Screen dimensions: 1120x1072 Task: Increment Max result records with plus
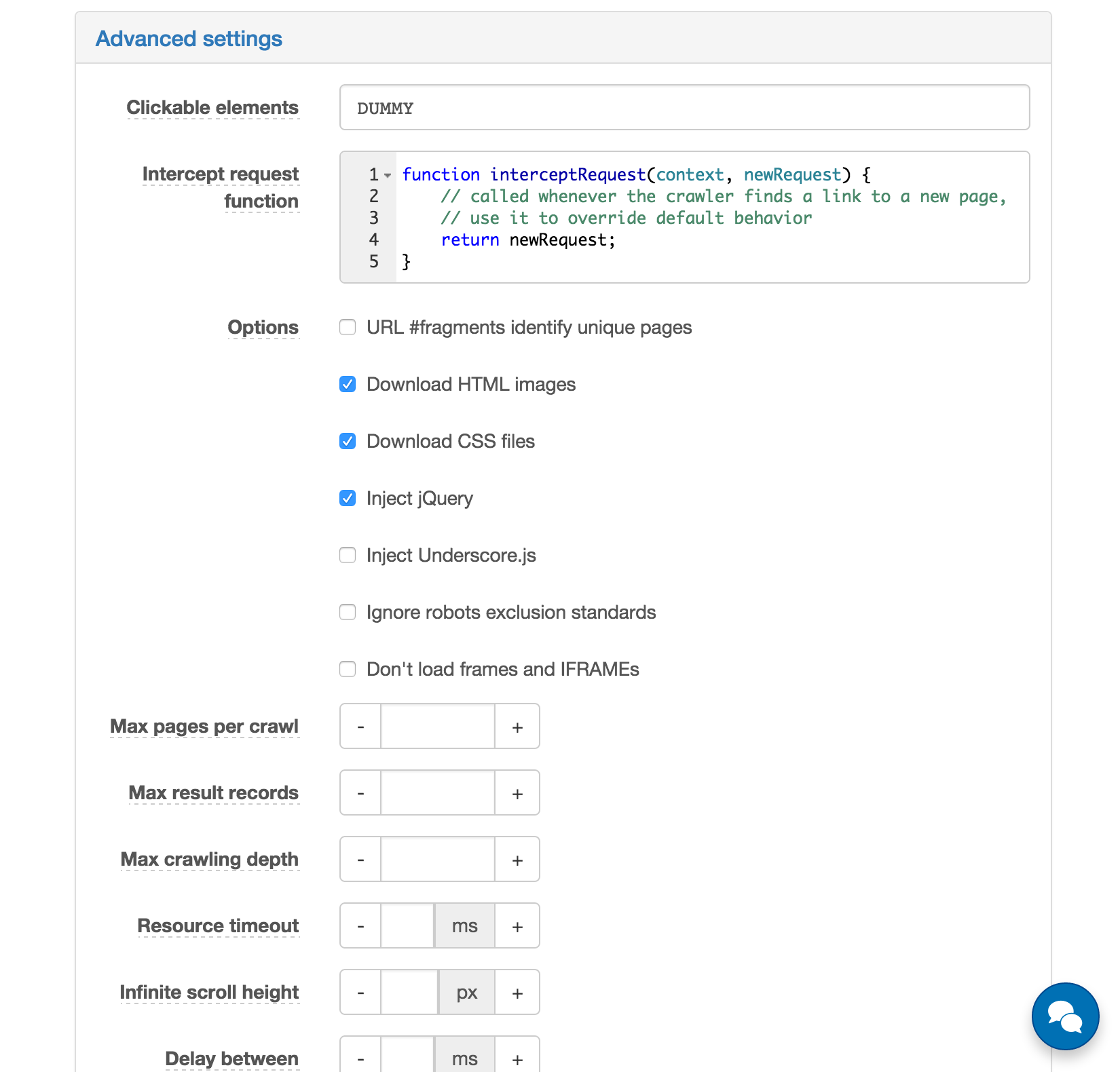pyautogui.click(x=517, y=793)
